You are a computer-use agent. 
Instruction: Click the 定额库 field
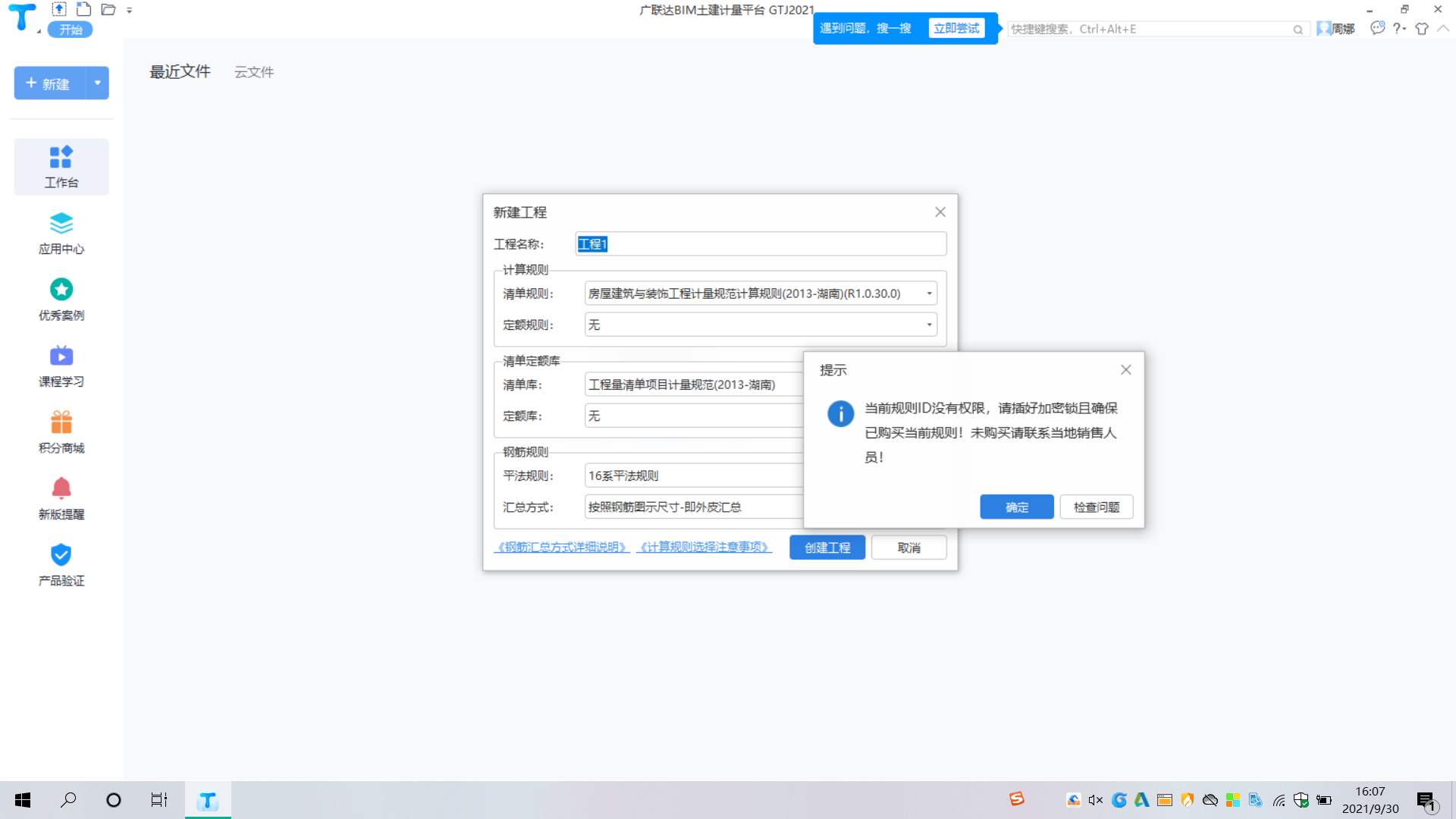click(694, 416)
